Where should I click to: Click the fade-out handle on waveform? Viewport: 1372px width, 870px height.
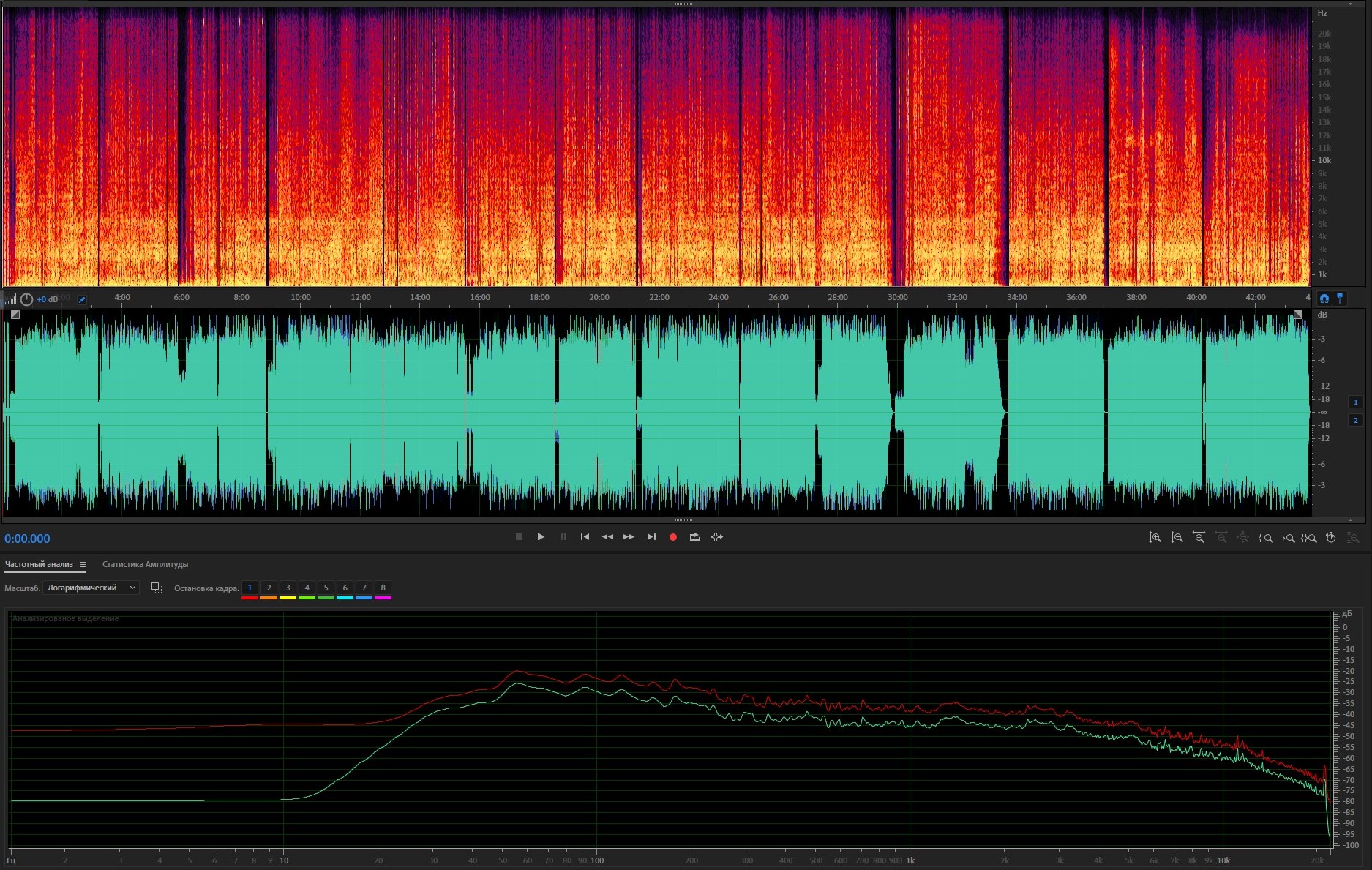[x=1298, y=315]
